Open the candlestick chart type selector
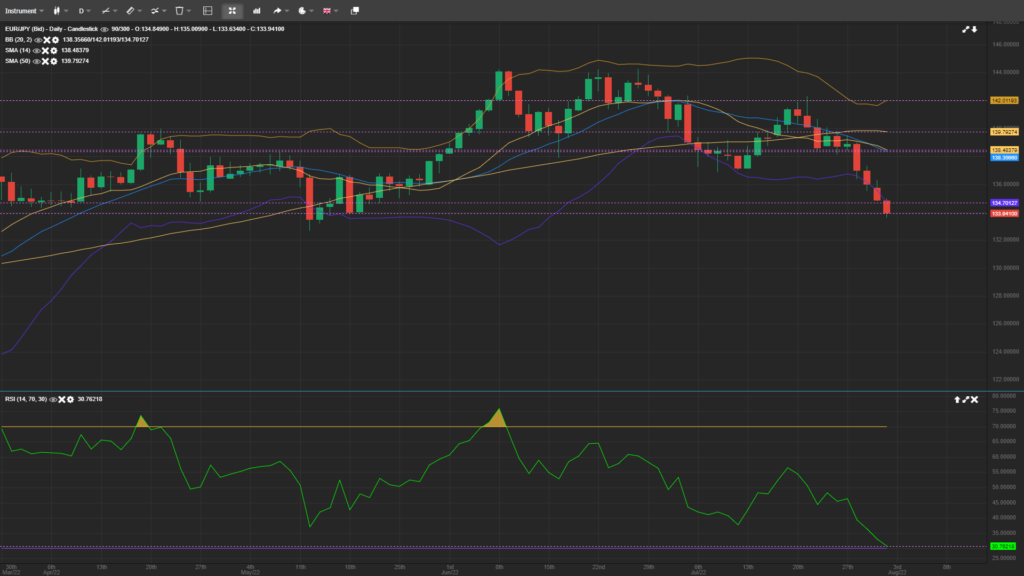The image size is (1024, 576). tap(58, 10)
